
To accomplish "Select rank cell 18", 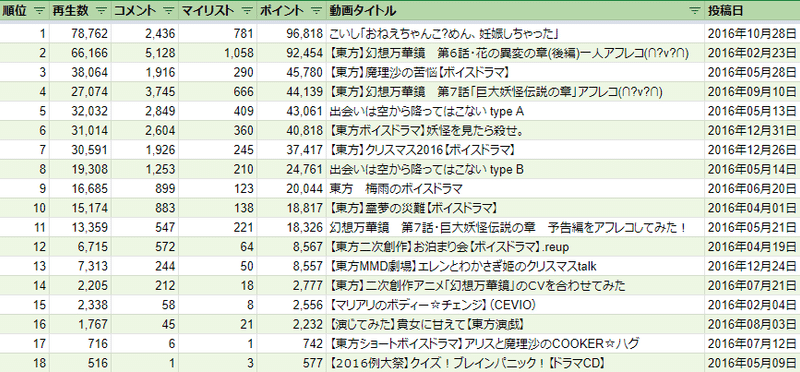I will point(24,363).
